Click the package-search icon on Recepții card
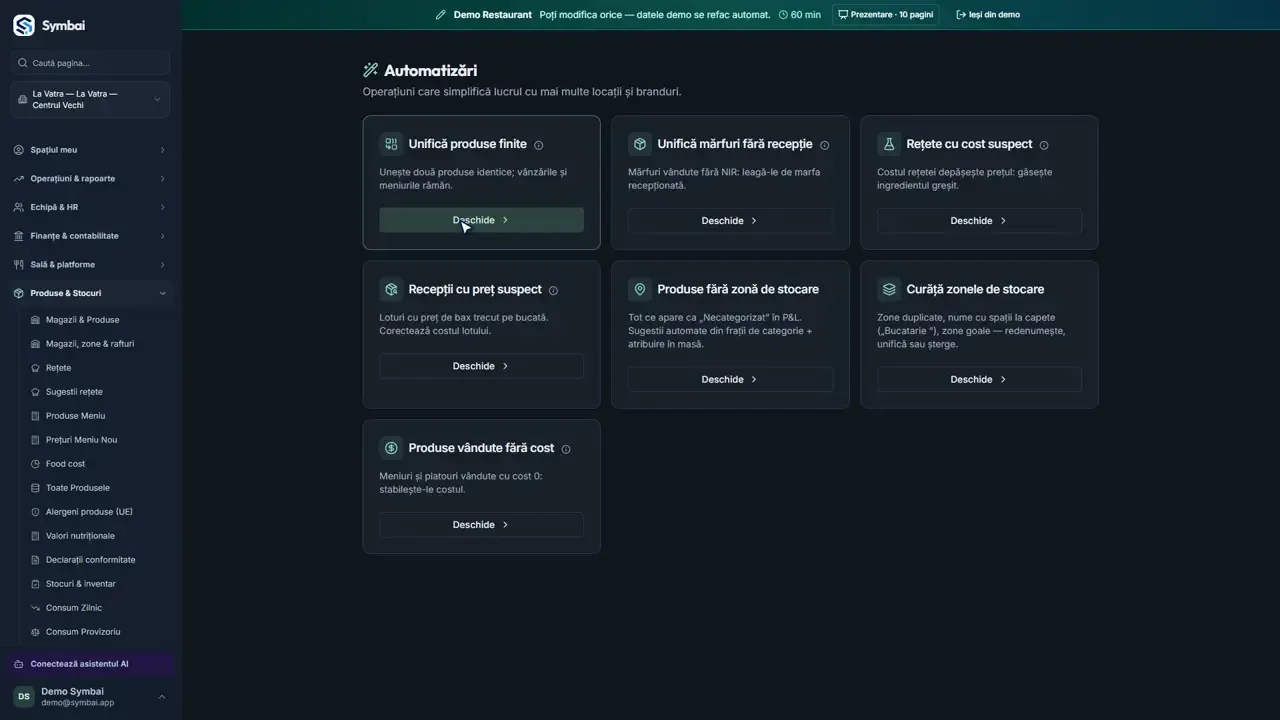Viewport: 1280px width, 720px height. coord(391,290)
